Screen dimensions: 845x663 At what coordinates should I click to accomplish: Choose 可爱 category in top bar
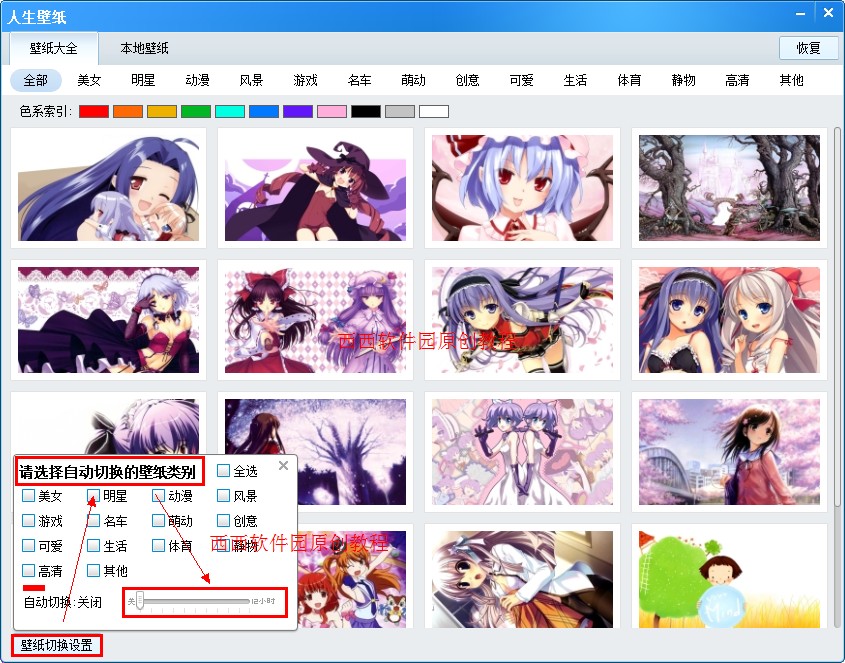click(521, 80)
